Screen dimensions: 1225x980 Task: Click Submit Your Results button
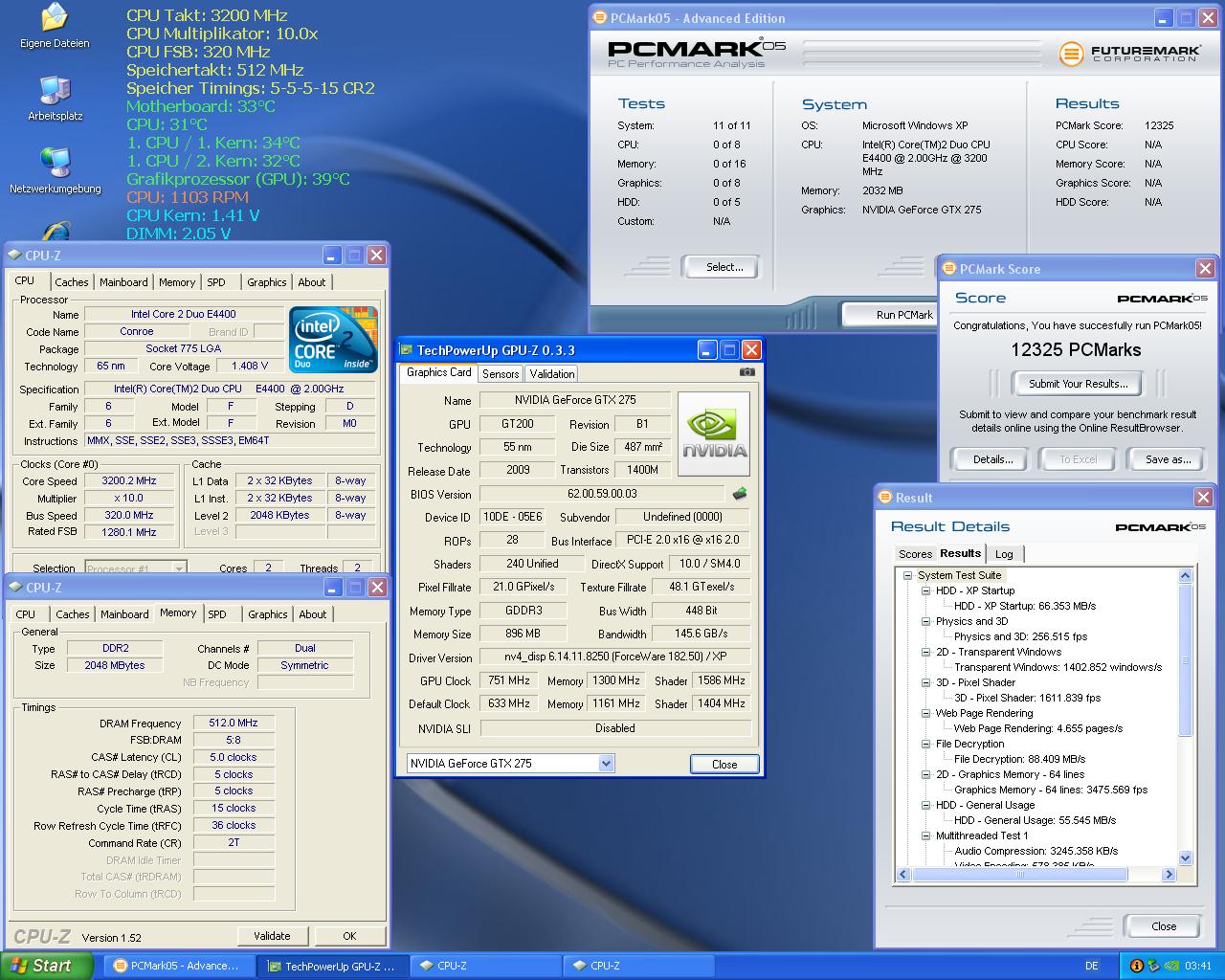pyautogui.click(x=1078, y=384)
